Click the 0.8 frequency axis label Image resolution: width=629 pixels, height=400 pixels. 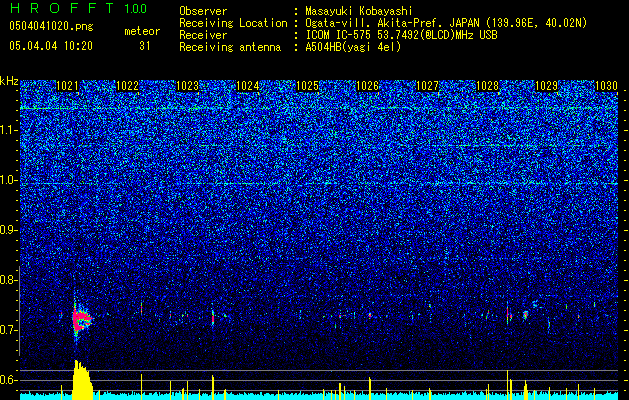point(8,280)
